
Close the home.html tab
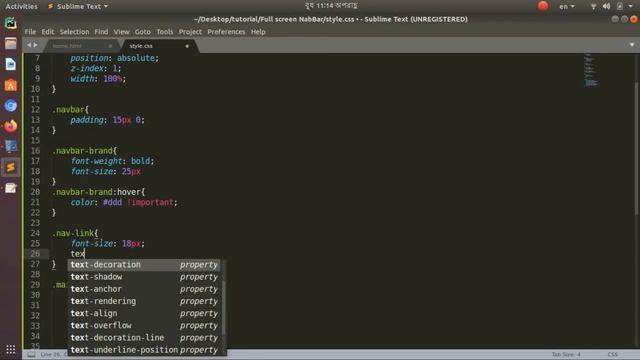110,46
